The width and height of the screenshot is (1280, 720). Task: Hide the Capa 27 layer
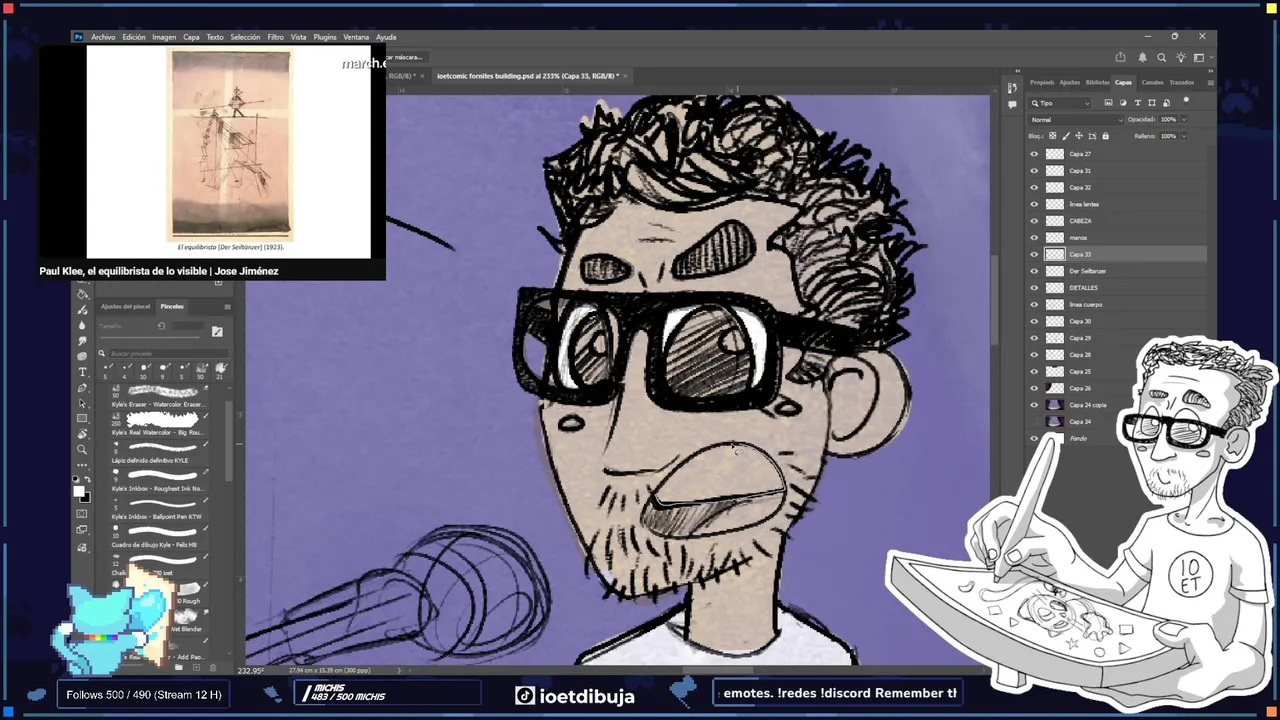coord(1034,154)
